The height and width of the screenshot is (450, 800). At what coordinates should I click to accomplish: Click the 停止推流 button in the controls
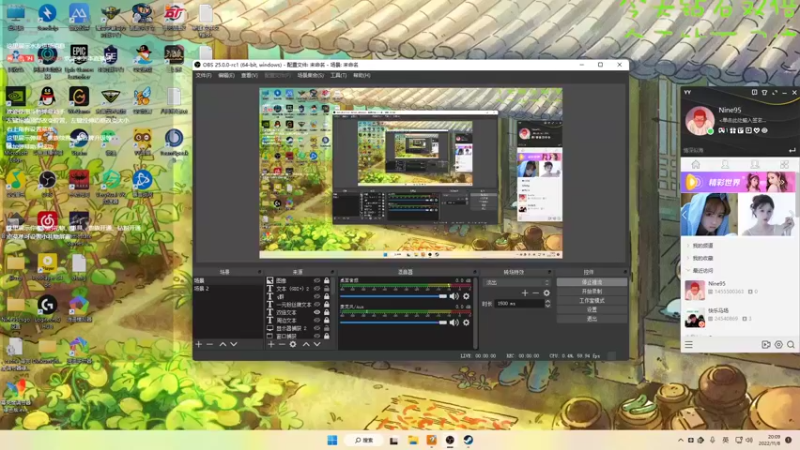coord(592,282)
